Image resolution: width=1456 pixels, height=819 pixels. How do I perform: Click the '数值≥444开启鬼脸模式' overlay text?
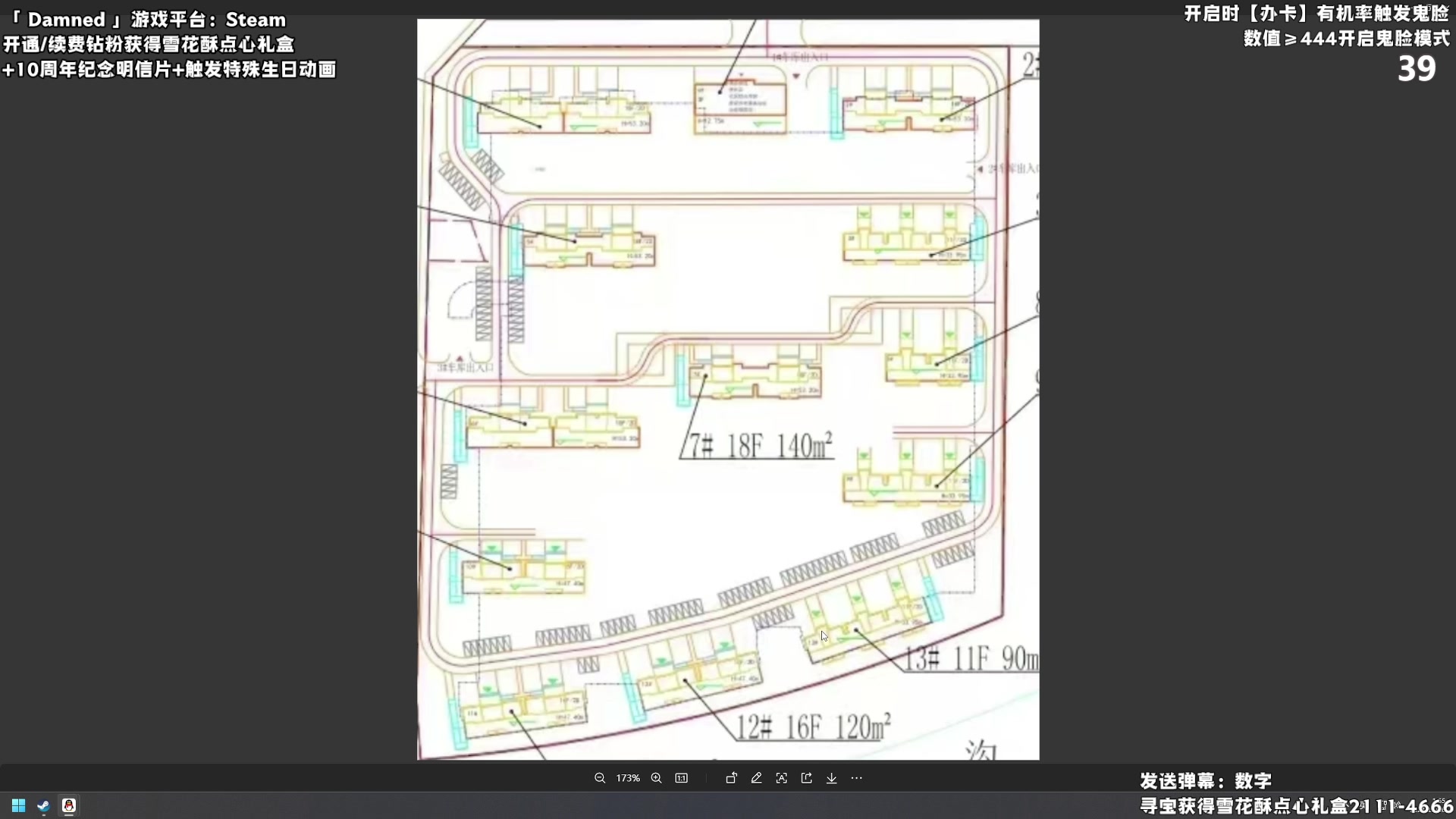coord(1347,39)
